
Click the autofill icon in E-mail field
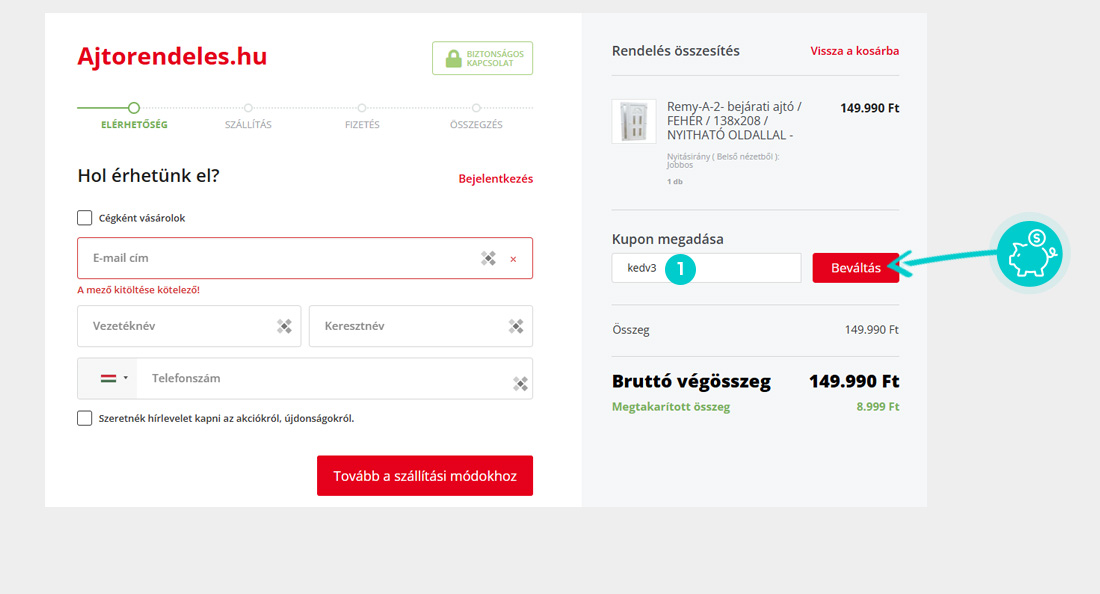click(488, 258)
